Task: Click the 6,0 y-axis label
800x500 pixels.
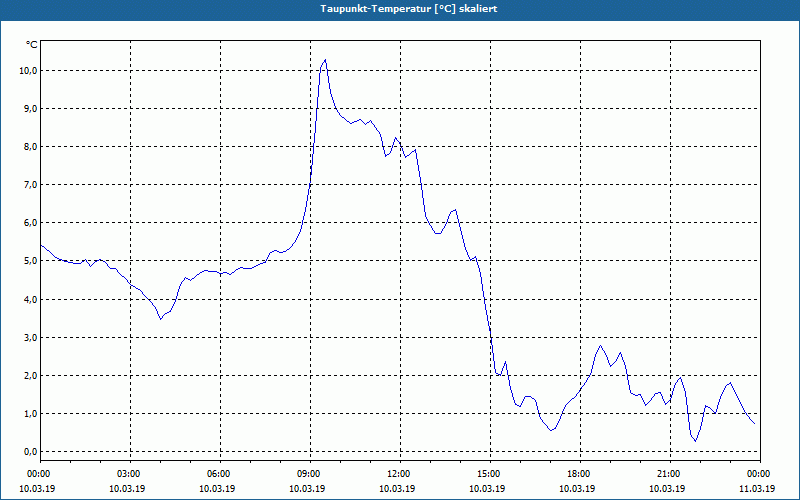Action: (31, 223)
